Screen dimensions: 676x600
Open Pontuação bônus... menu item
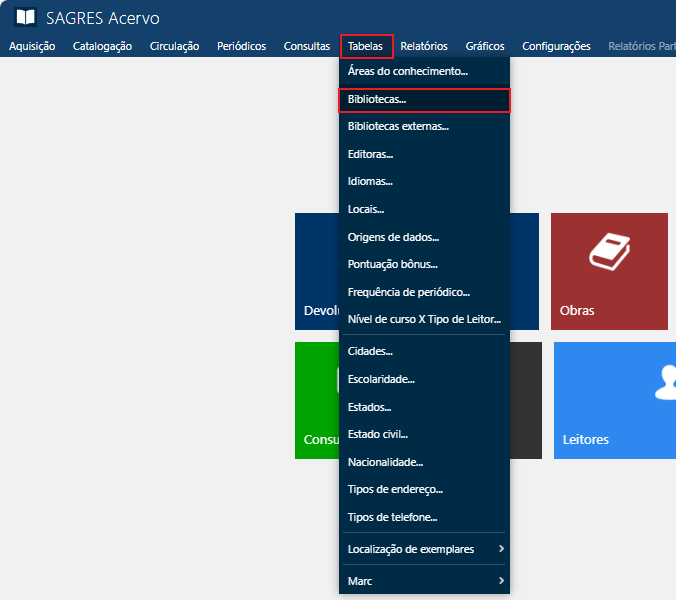[x=393, y=264]
